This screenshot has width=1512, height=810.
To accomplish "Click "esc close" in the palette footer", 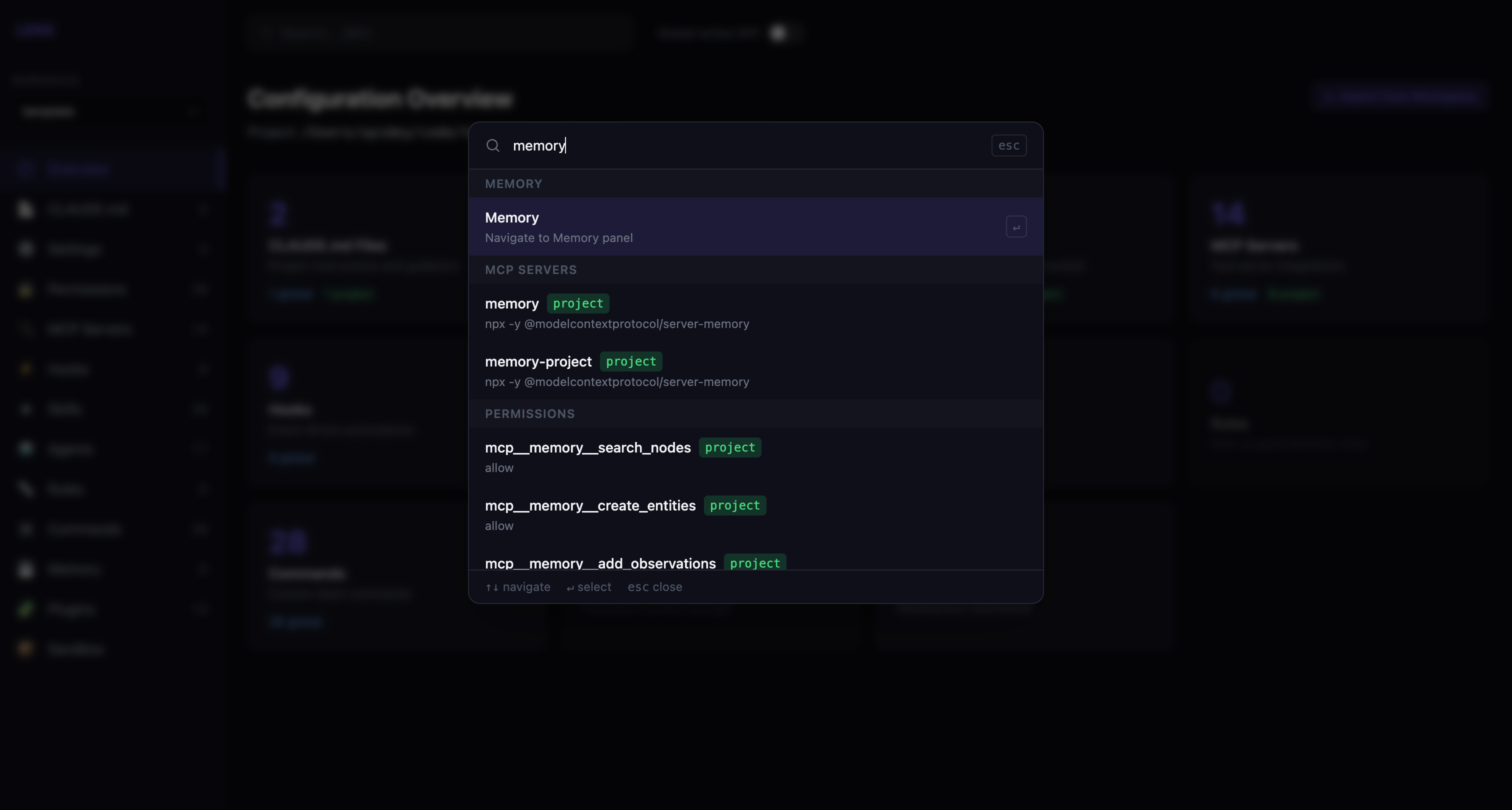I will [x=654, y=586].
